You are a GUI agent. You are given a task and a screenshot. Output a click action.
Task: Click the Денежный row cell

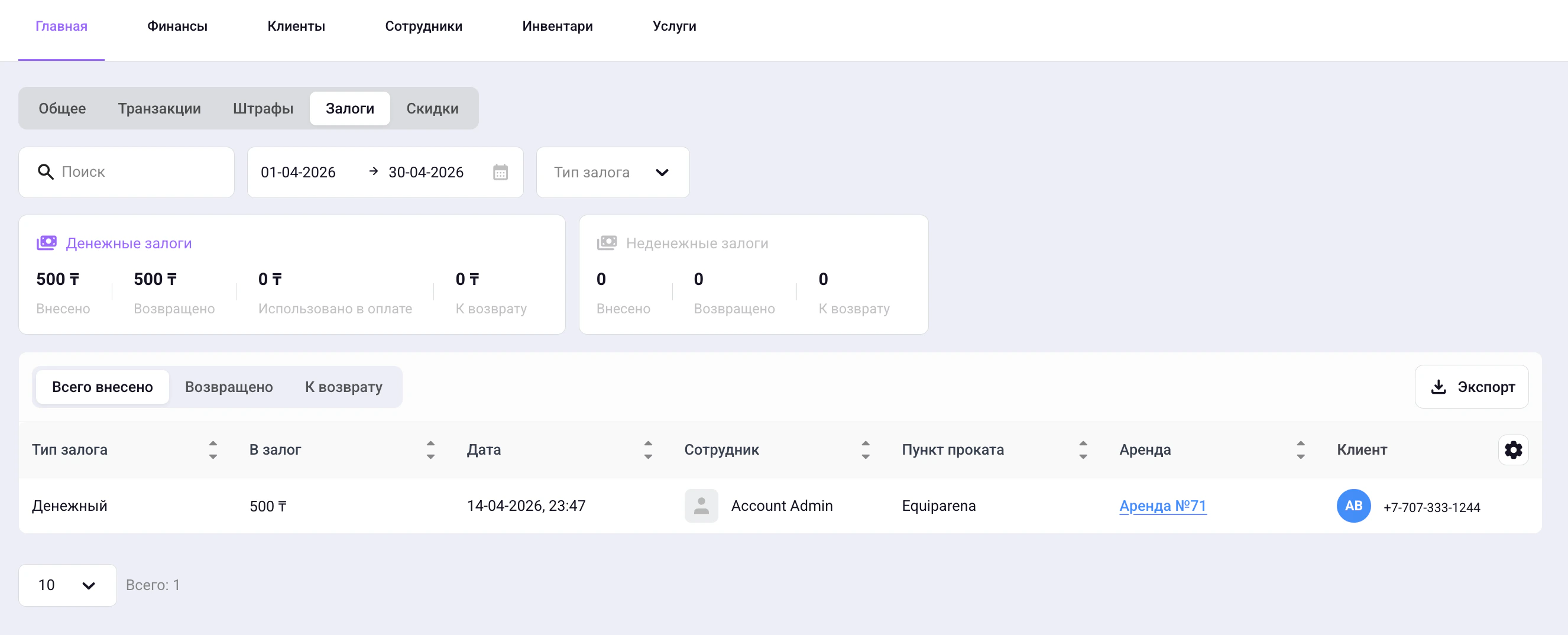69,506
